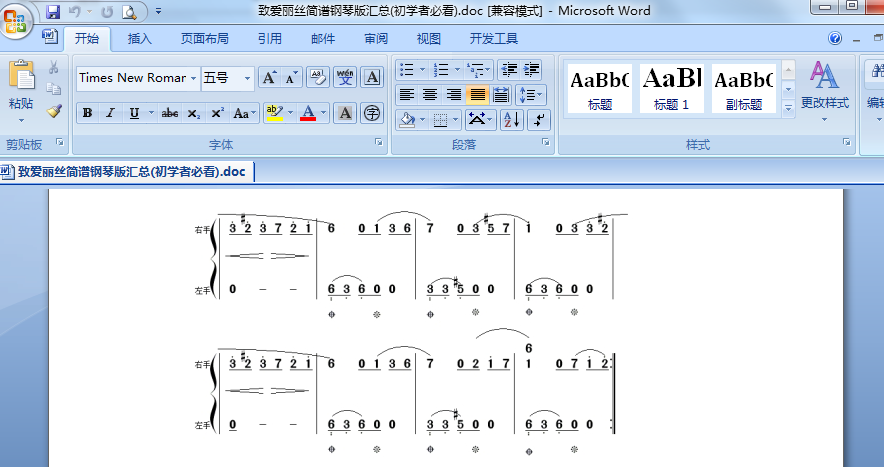Open the Paste options dropdown arrow

coord(21,120)
